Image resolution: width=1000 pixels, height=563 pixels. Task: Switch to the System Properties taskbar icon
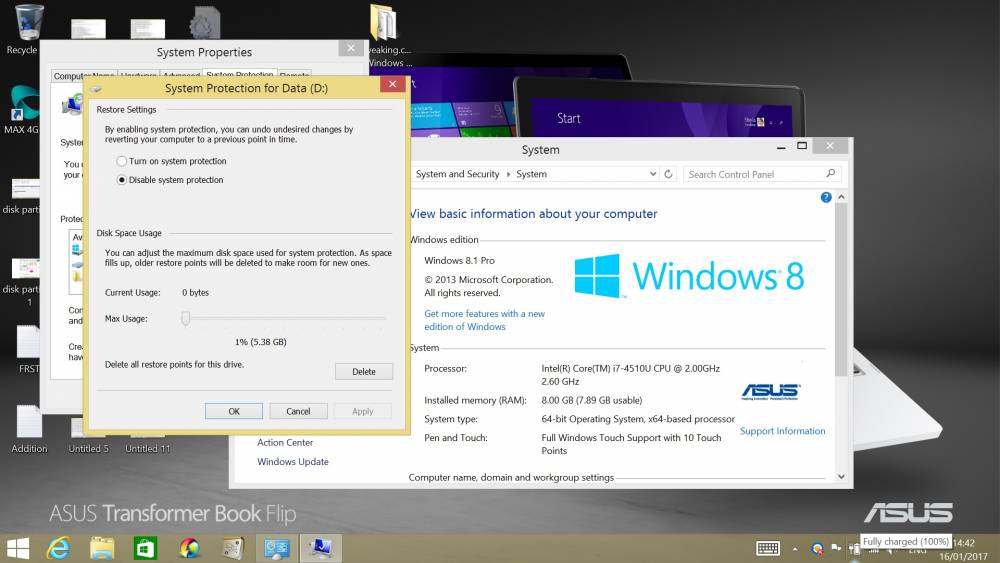[x=321, y=548]
